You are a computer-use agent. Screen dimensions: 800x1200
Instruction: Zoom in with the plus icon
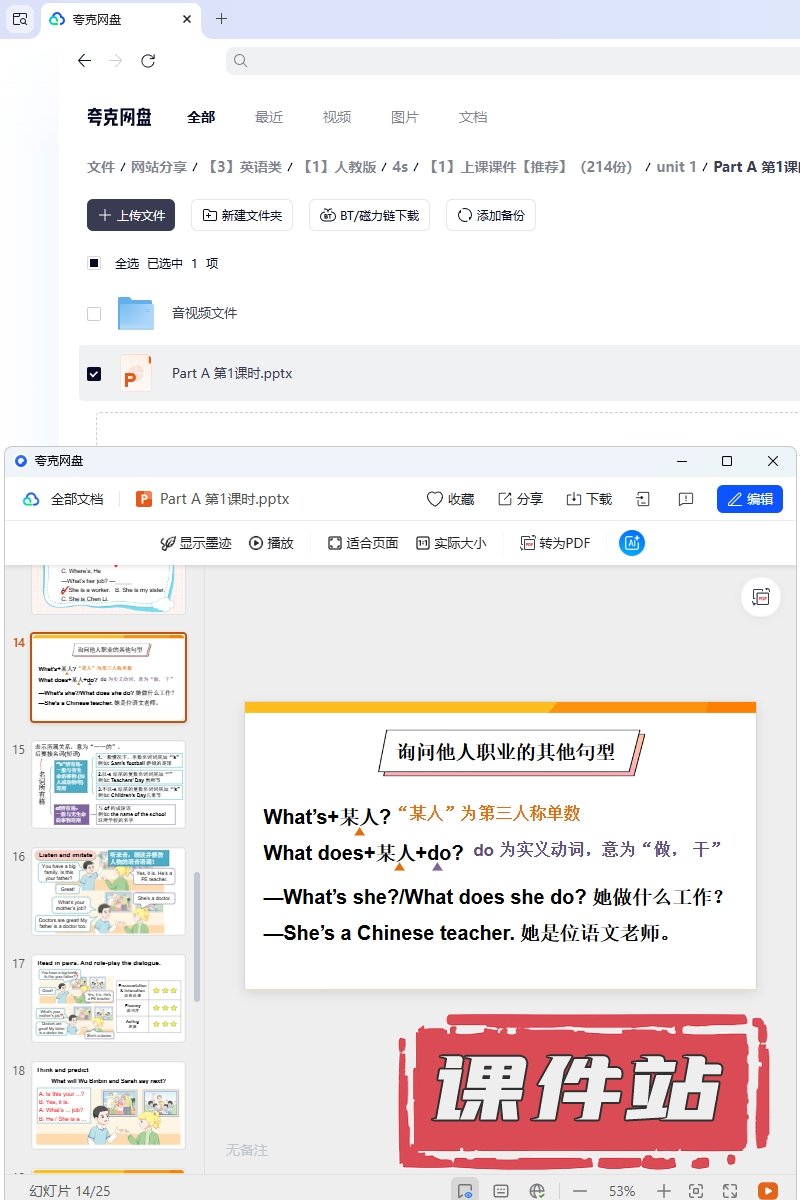click(664, 1190)
